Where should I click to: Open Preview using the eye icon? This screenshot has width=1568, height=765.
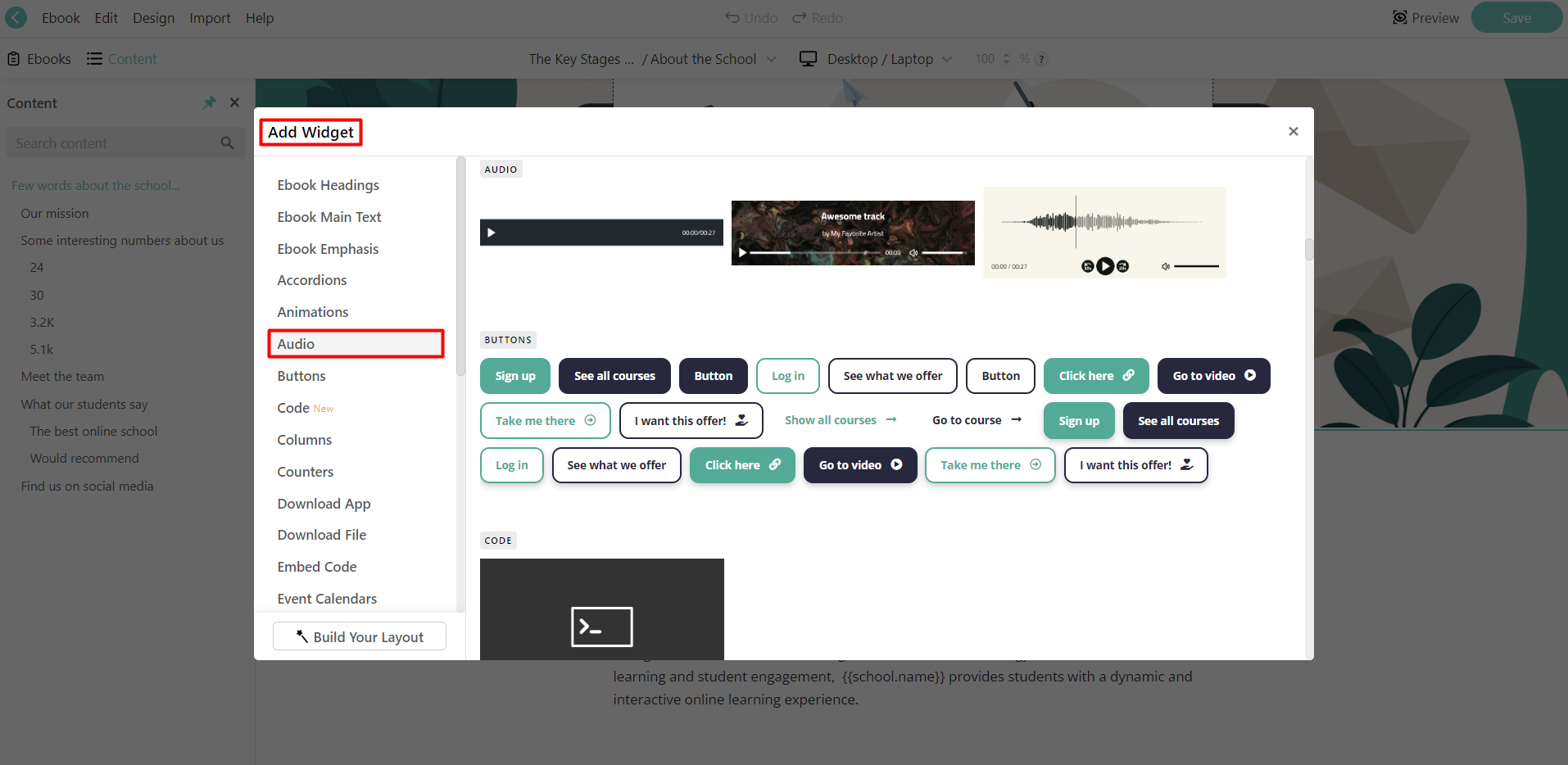tap(1401, 17)
